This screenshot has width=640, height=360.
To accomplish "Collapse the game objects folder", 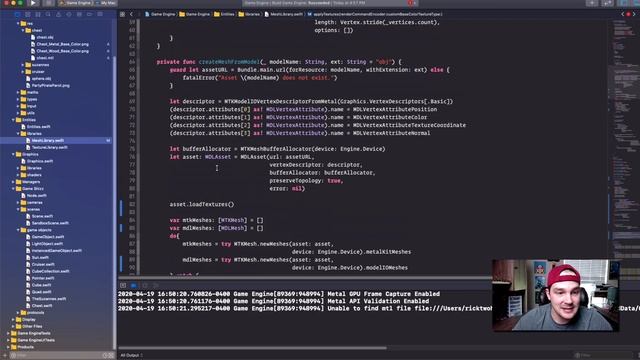I will (x=18, y=230).
